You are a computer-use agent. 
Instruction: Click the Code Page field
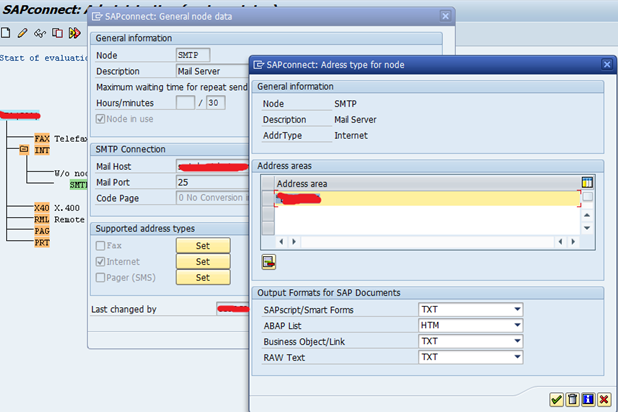[x=212, y=198]
